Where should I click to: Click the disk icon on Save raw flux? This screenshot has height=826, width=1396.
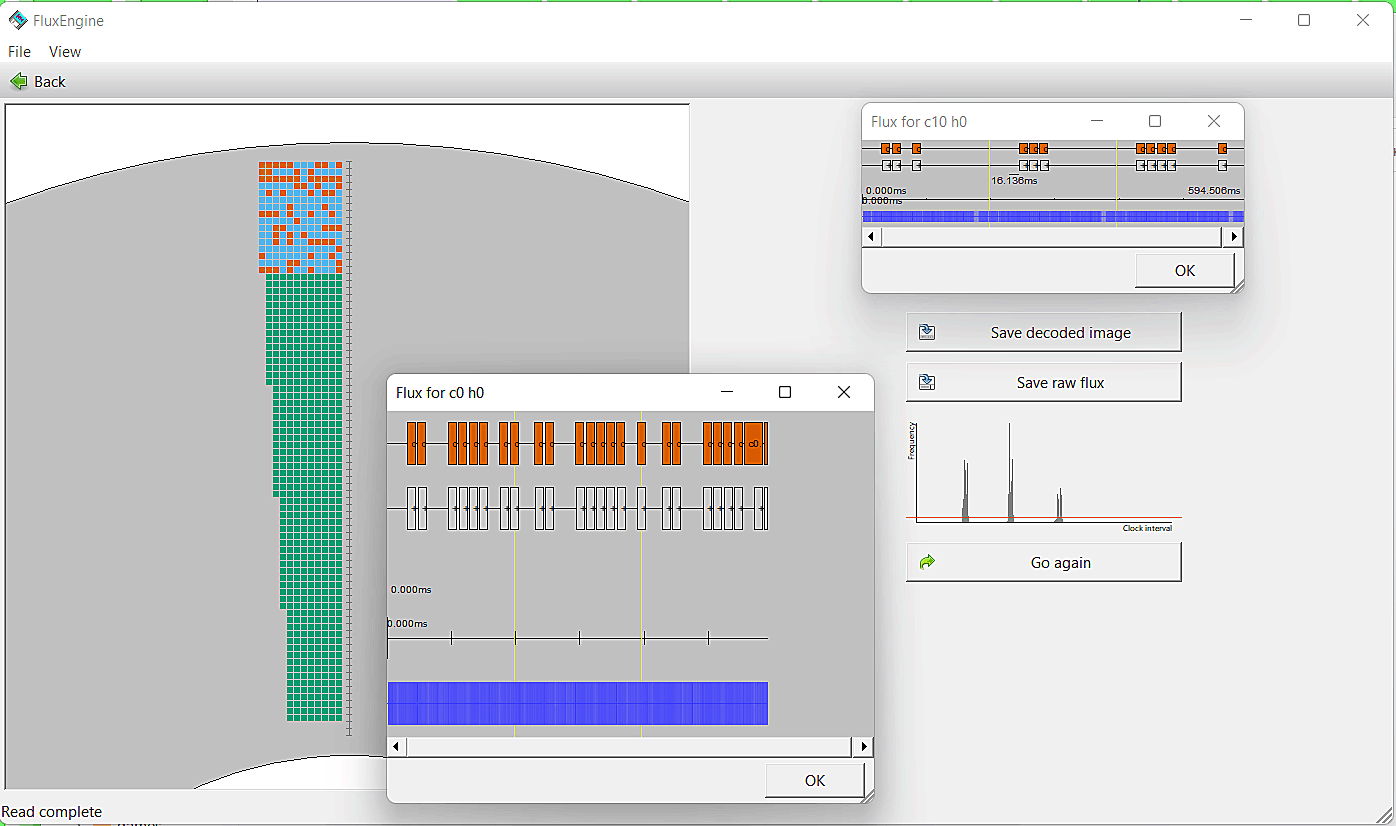coord(927,382)
